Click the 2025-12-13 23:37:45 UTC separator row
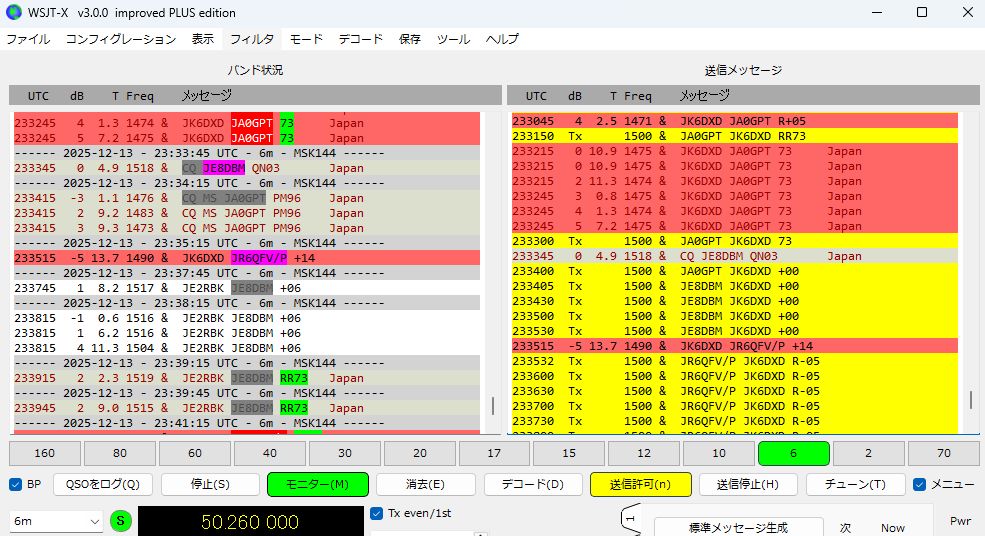 (247, 273)
